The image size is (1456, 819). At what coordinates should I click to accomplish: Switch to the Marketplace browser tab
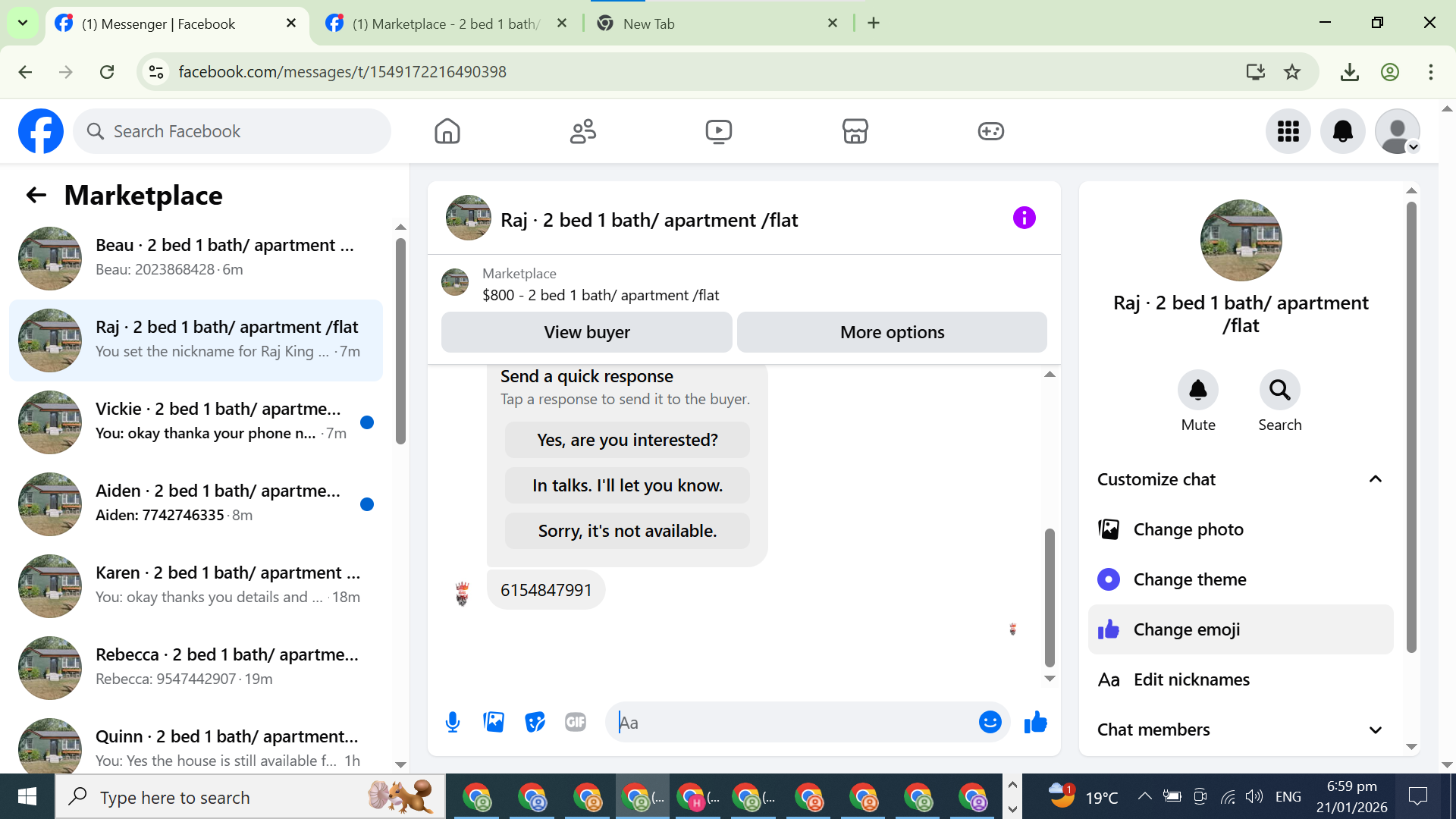(x=445, y=24)
